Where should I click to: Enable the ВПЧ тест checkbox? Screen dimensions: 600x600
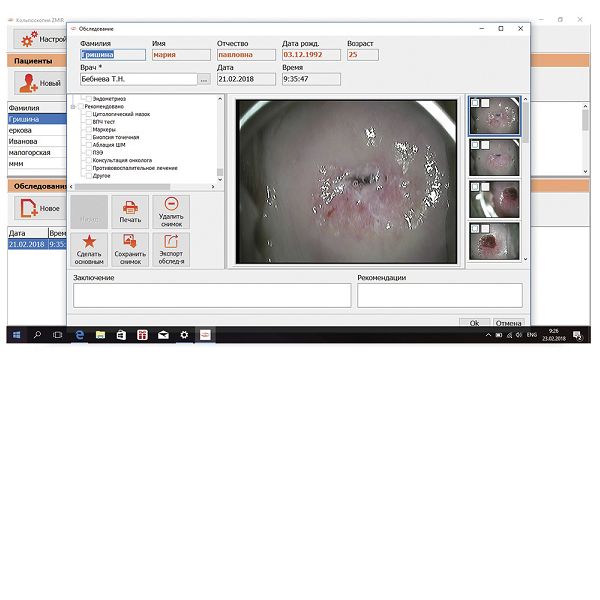click(89, 122)
